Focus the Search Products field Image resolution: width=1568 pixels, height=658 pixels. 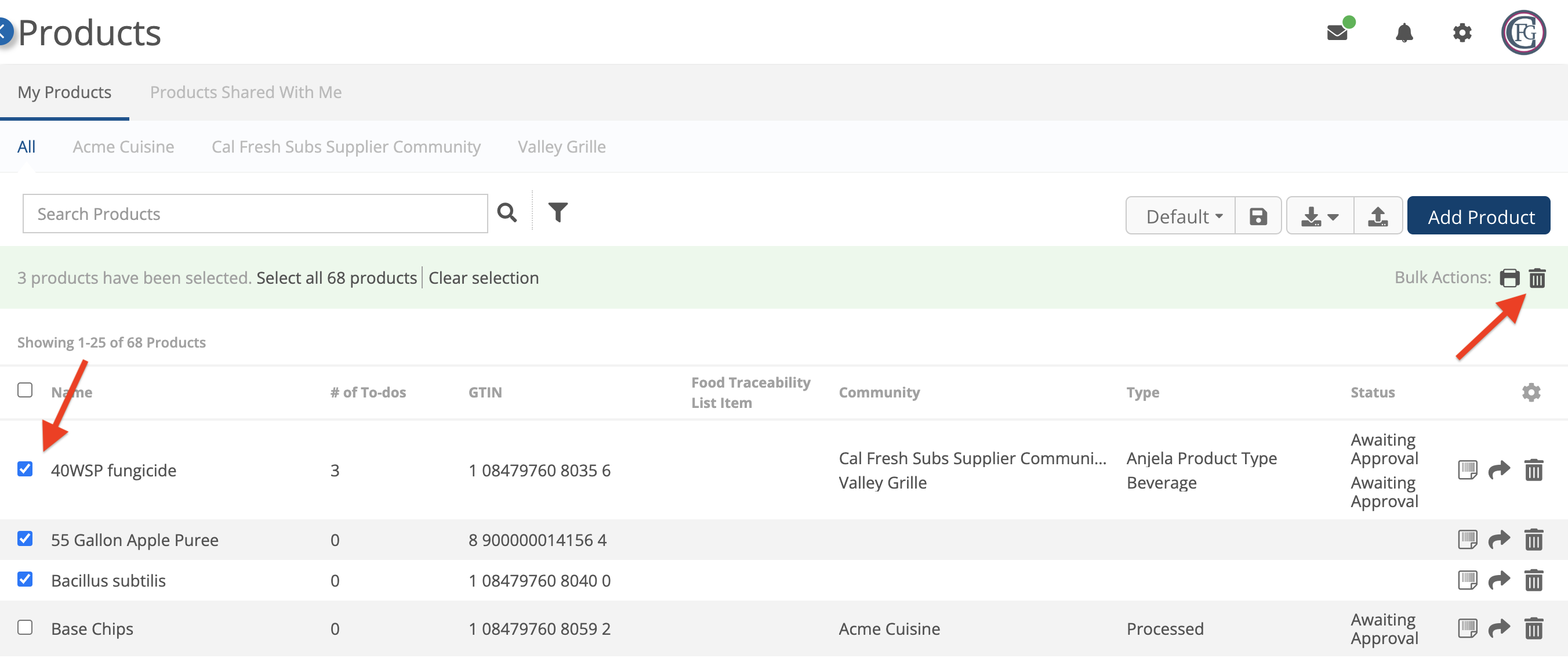point(255,214)
